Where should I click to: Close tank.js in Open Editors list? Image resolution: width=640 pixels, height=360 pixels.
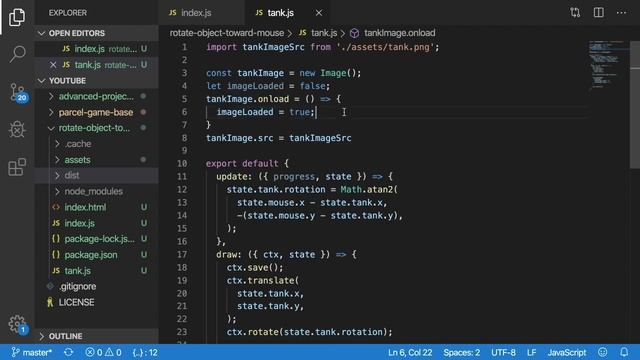coord(53,64)
